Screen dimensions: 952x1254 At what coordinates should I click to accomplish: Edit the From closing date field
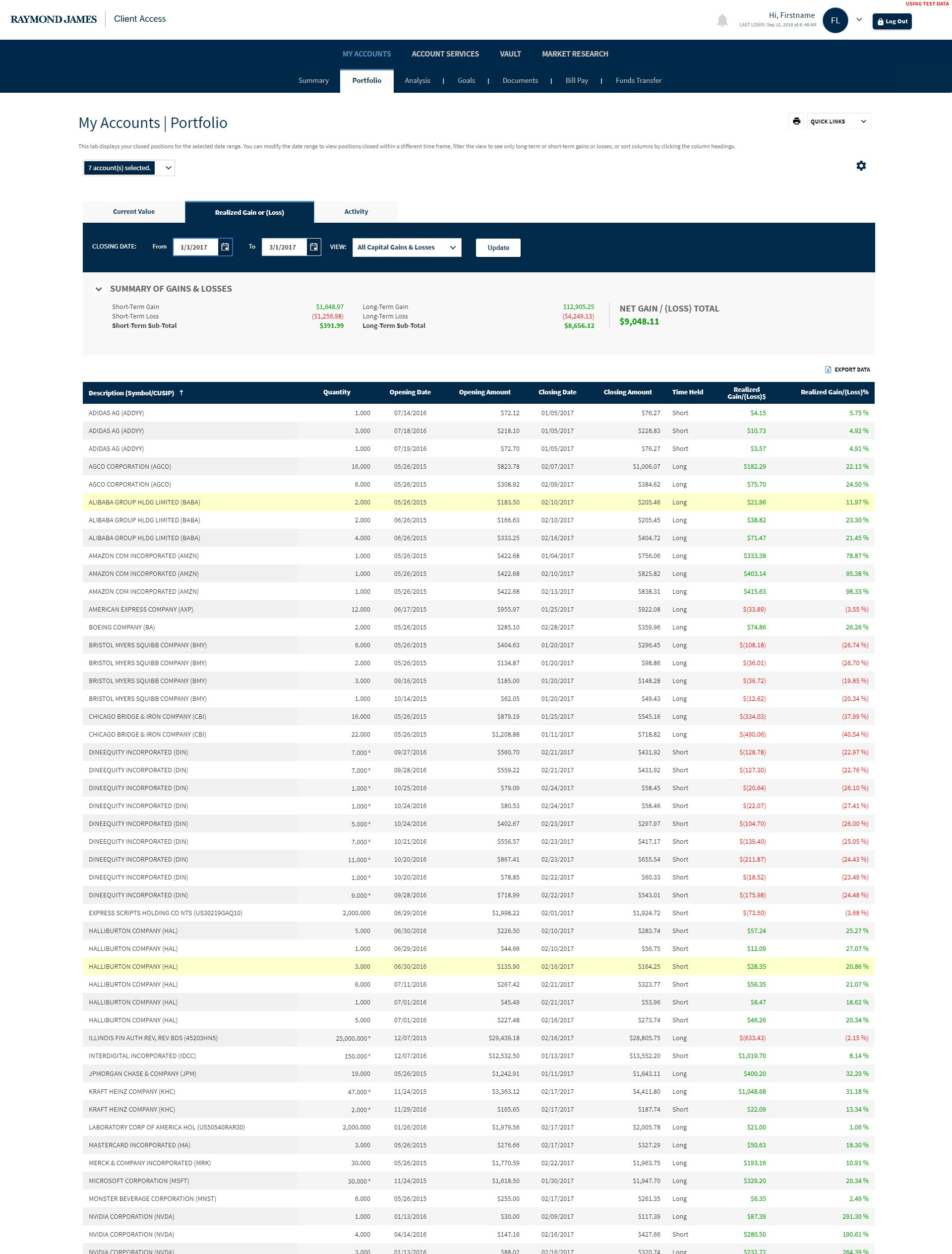tap(195, 247)
